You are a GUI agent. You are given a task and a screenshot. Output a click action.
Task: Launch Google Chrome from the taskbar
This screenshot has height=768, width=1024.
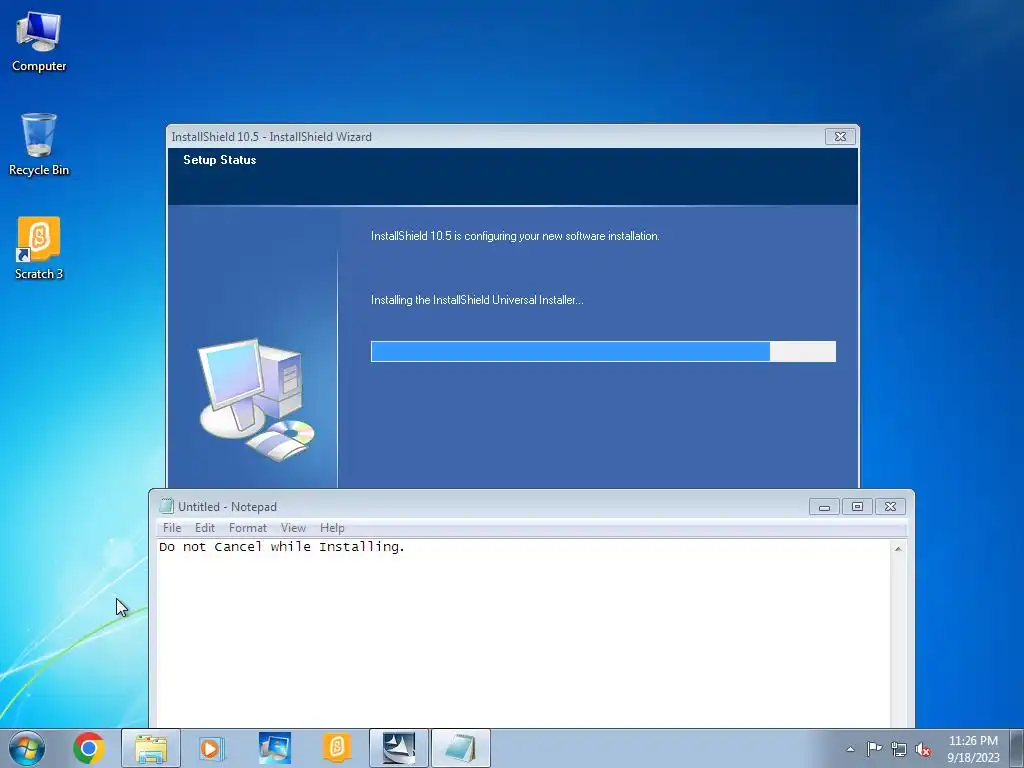89,748
